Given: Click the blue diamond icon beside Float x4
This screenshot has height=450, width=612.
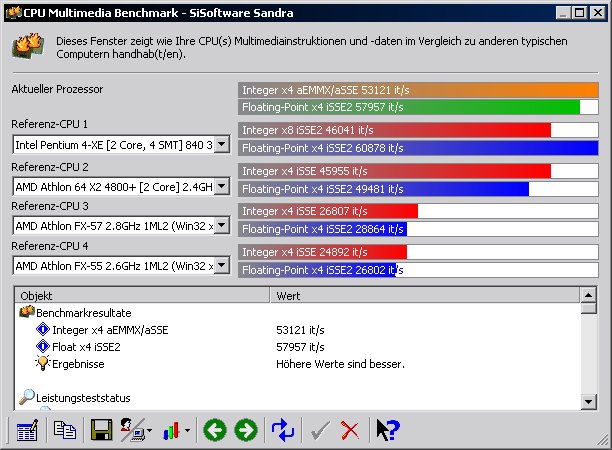Looking at the screenshot, I should click(43, 347).
